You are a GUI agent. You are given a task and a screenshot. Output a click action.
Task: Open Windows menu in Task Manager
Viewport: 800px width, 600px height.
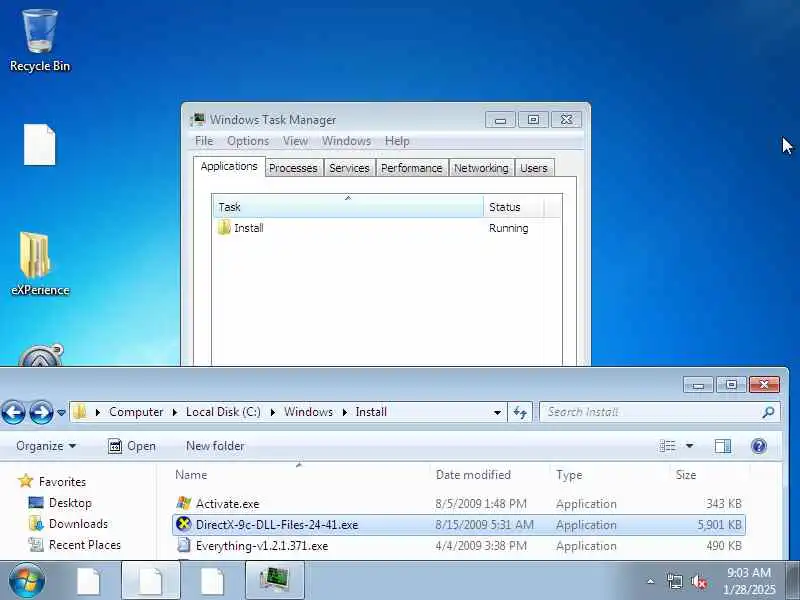(x=346, y=141)
